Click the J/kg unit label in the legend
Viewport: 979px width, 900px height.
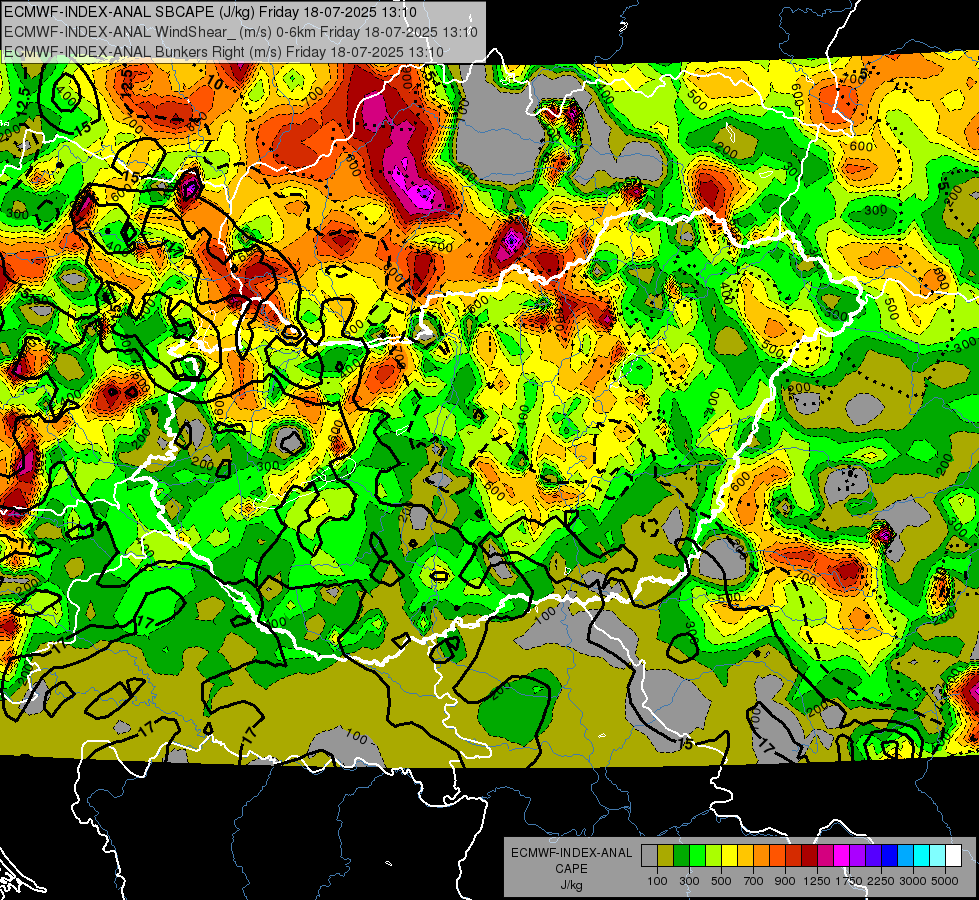click(571, 885)
